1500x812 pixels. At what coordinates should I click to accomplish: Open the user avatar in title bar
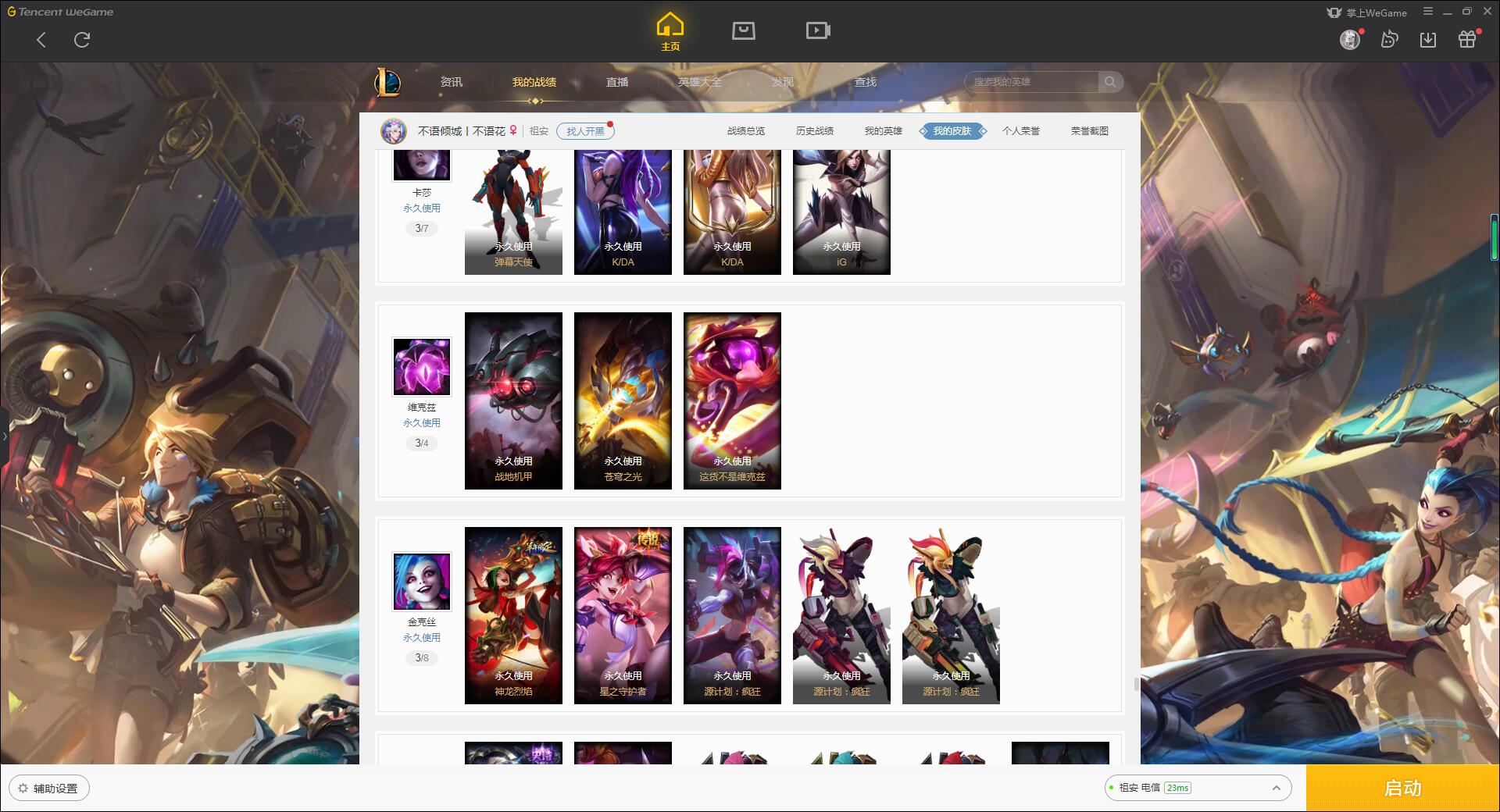tap(1350, 39)
